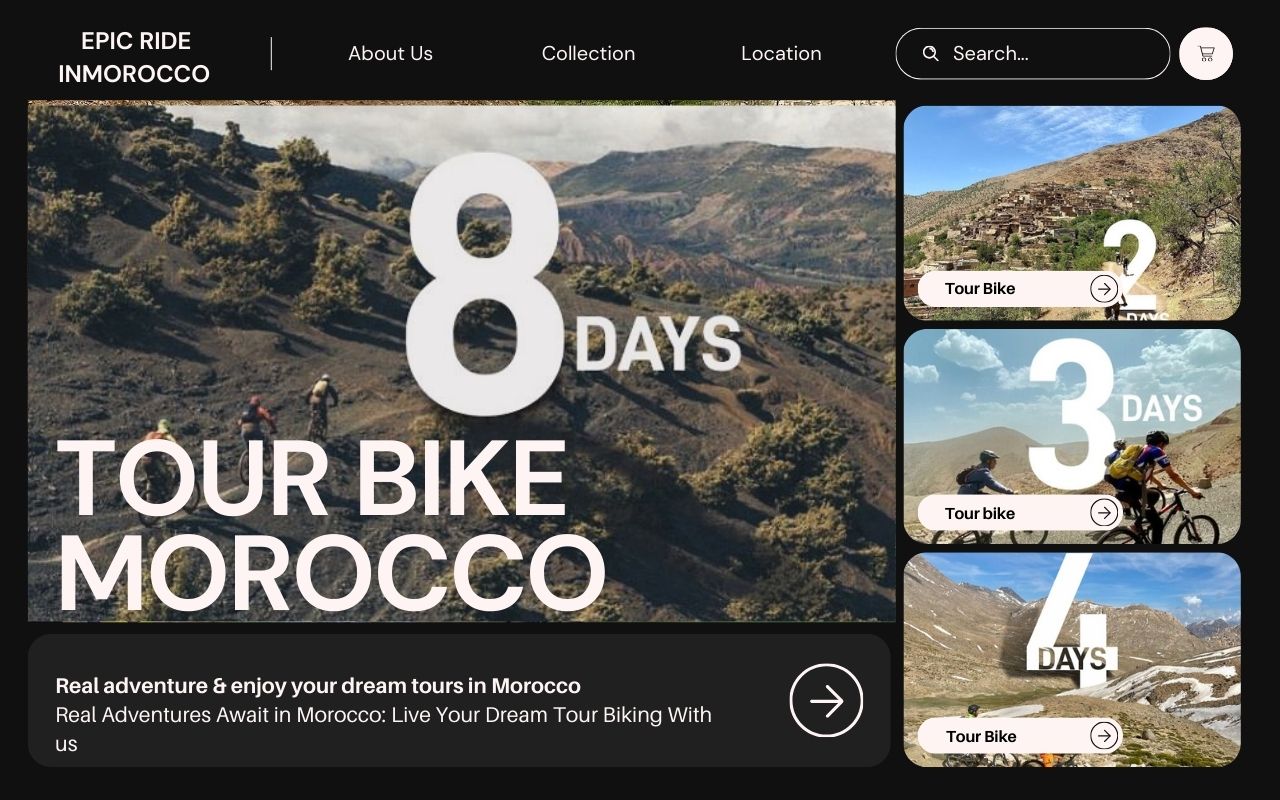
Task: Focus the Search... input field
Action: coord(1050,54)
